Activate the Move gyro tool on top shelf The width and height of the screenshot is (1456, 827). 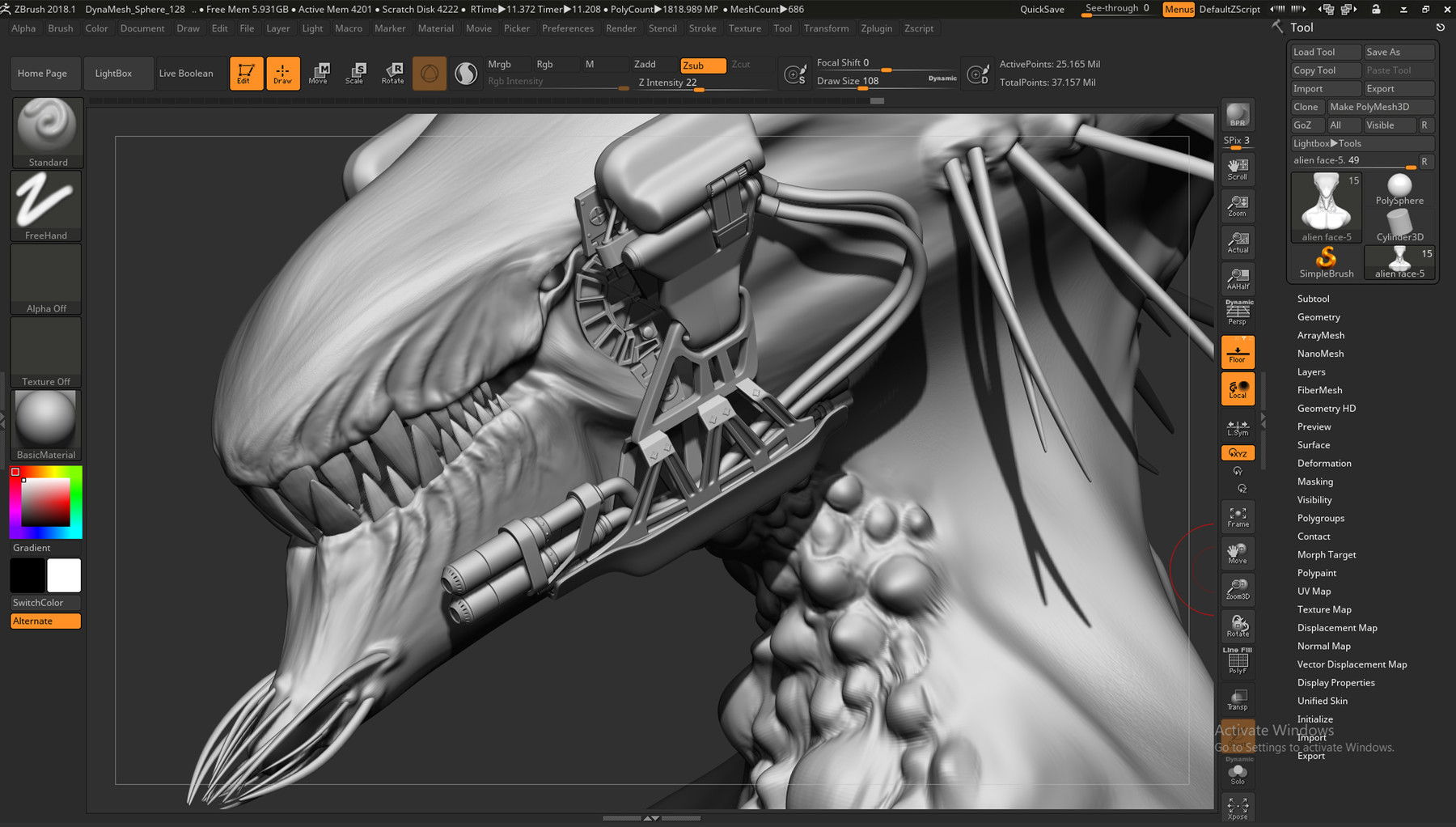click(320, 73)
